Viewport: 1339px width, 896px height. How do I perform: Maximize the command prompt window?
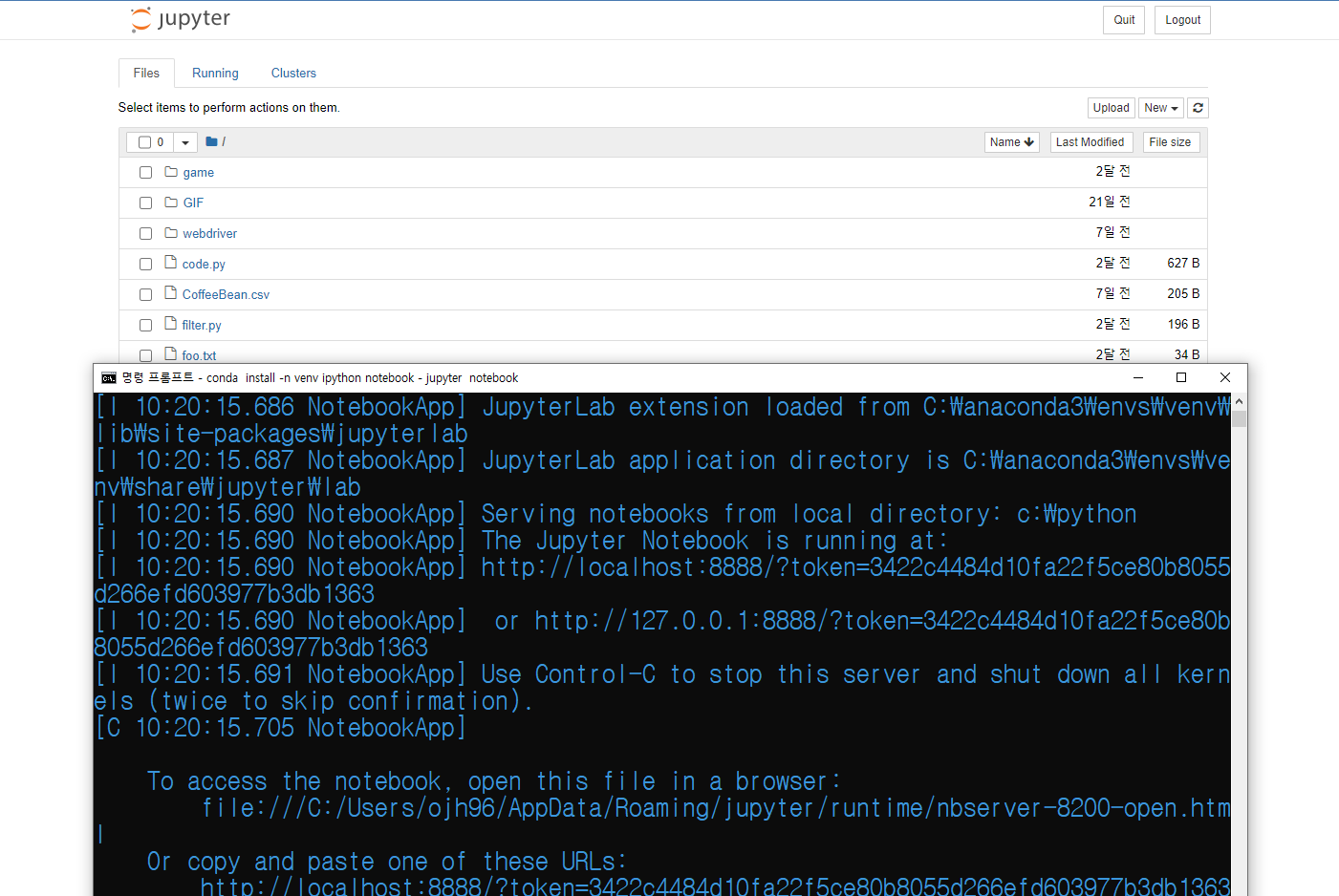pos(1181,377)
